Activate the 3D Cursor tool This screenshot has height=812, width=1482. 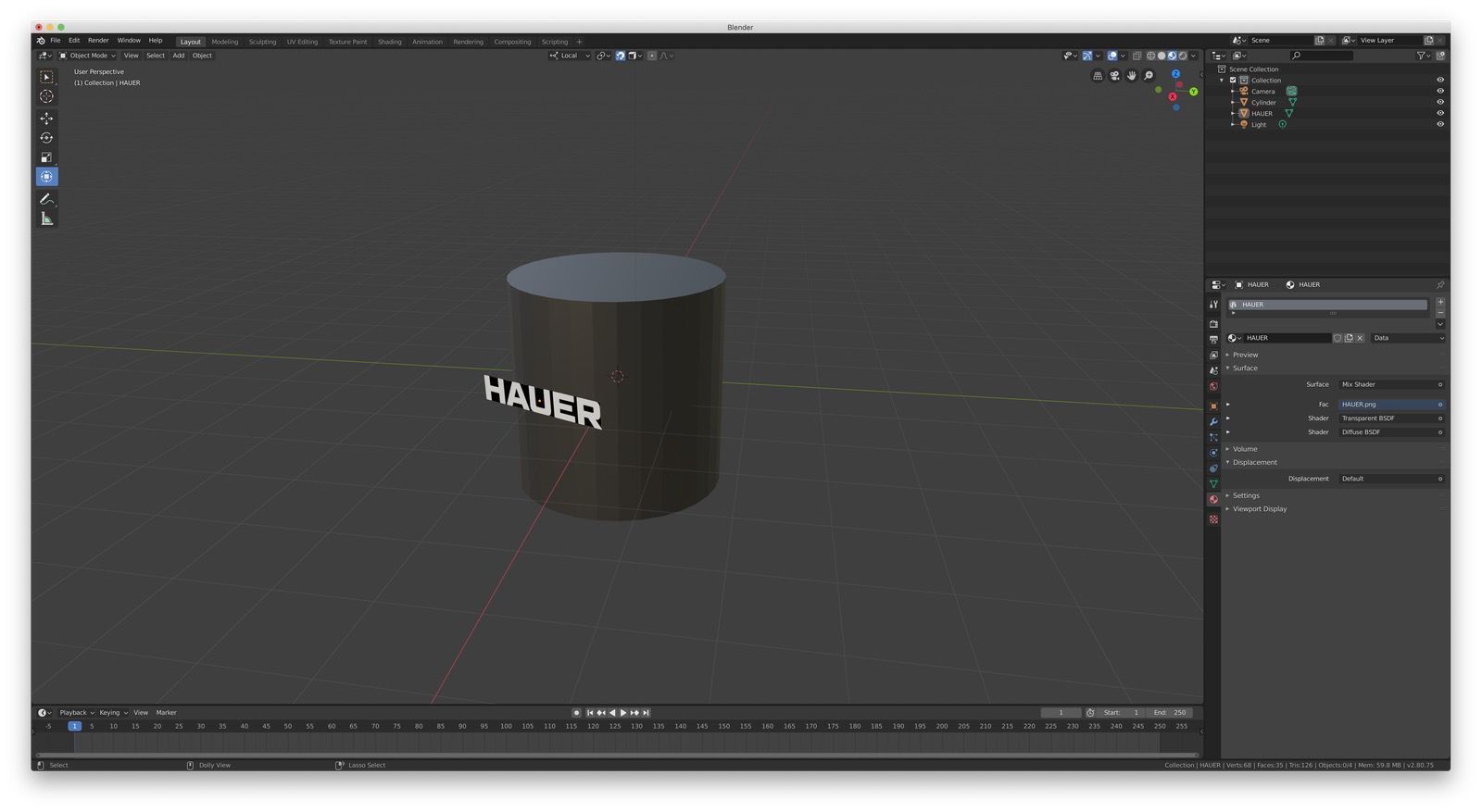(x=46, y=96)
